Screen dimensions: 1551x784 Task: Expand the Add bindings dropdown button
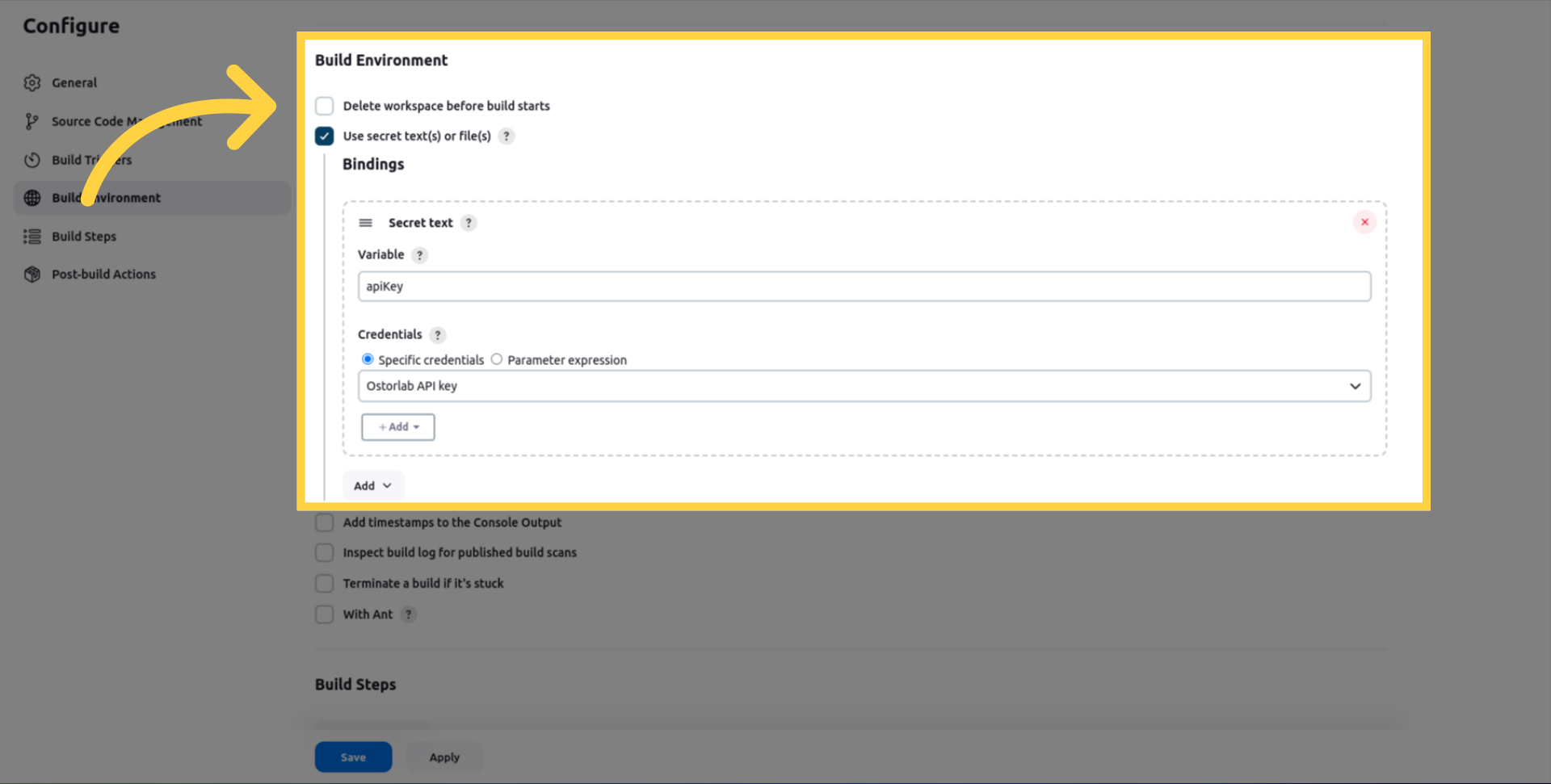pos(372,486)
